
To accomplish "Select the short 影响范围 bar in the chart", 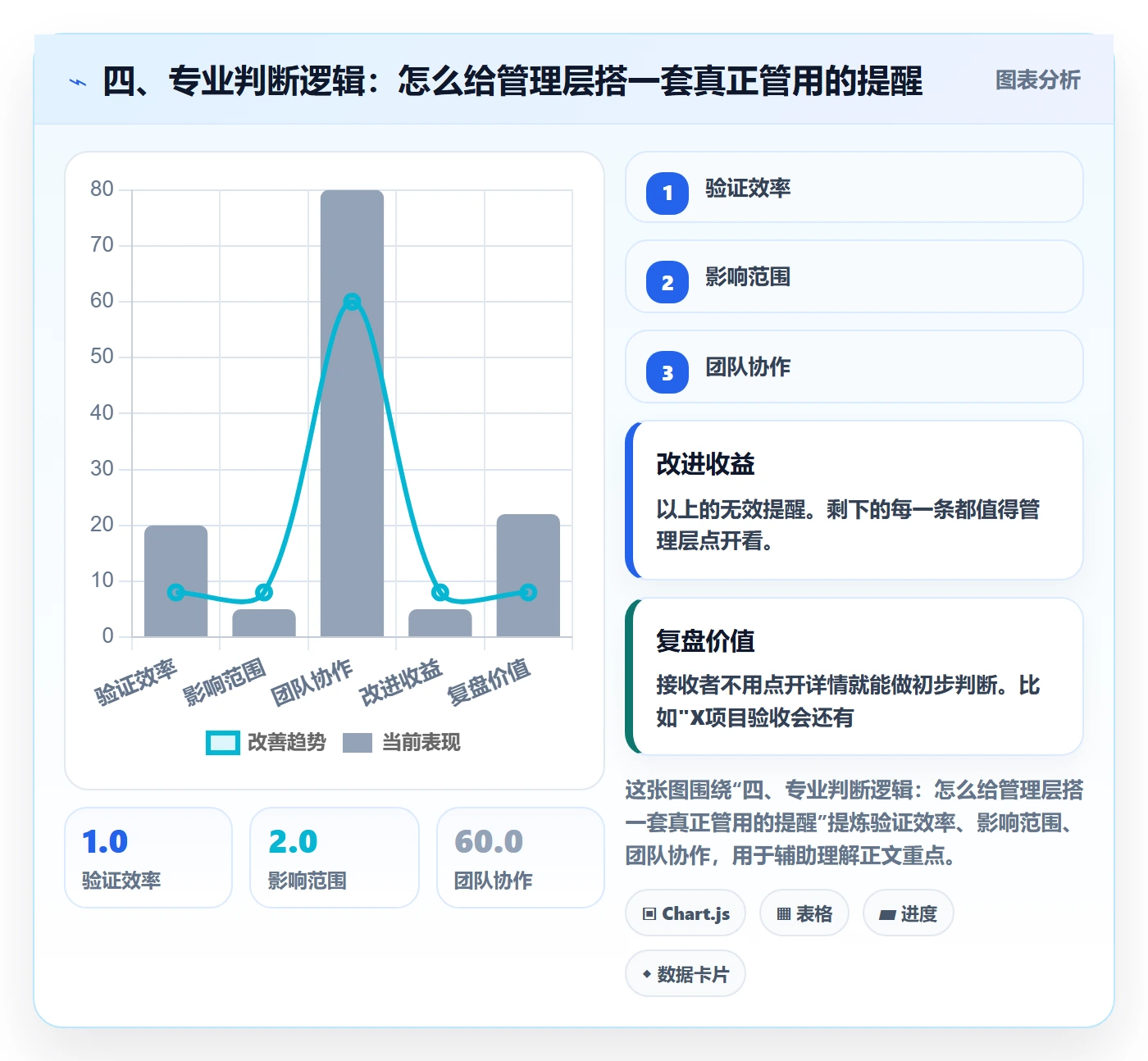I will tap(264, 622).
